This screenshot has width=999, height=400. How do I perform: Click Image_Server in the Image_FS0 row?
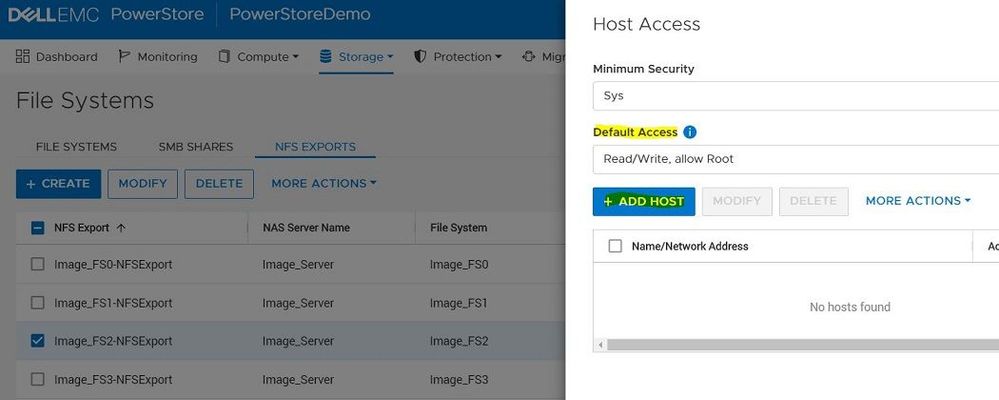[298, 264]
